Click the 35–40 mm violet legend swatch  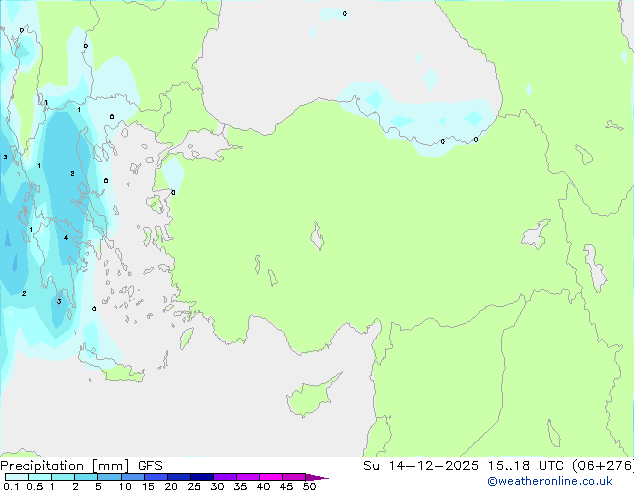coord(247,477)
